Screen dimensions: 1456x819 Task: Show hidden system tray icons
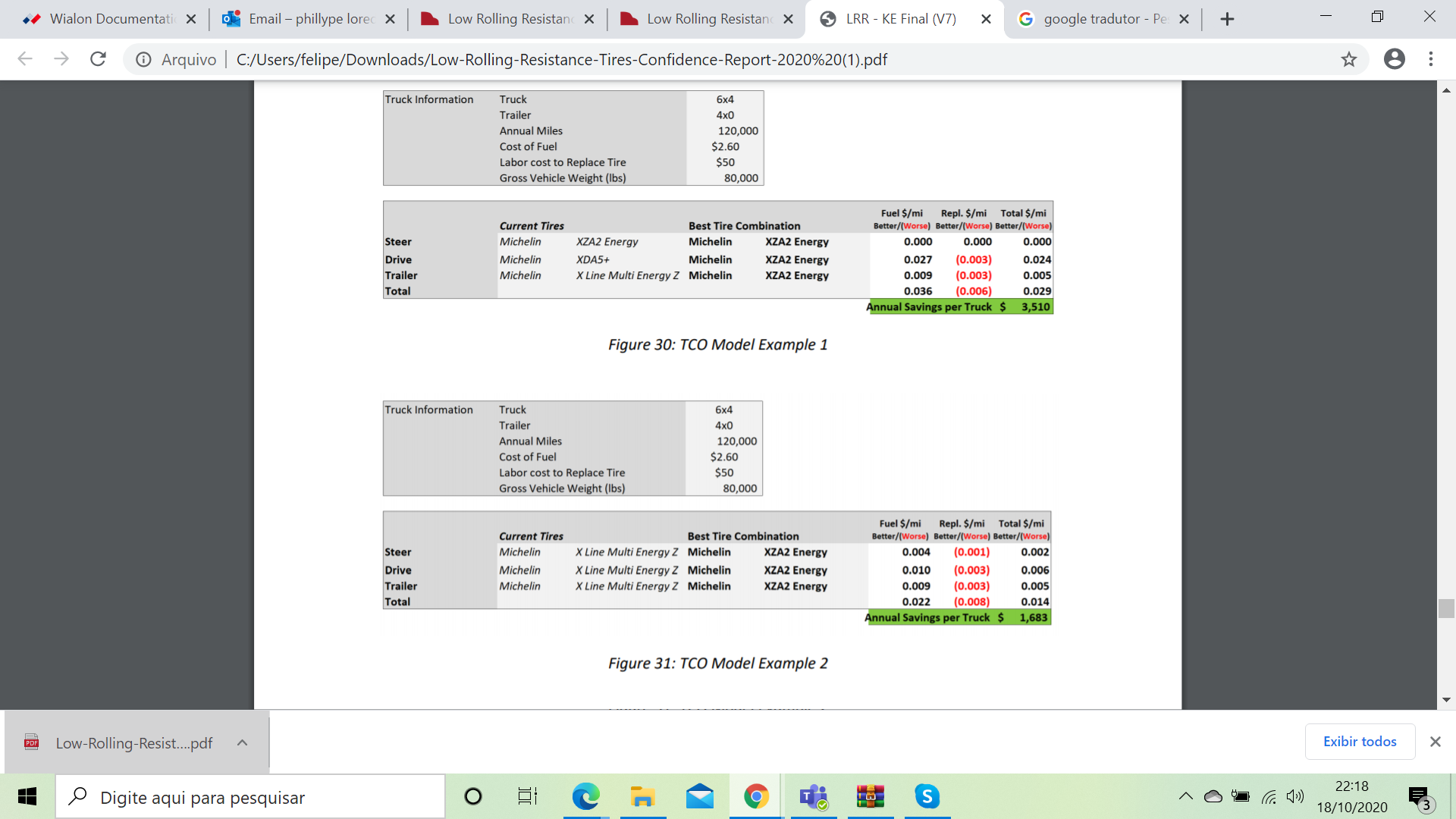(1185, 796)
